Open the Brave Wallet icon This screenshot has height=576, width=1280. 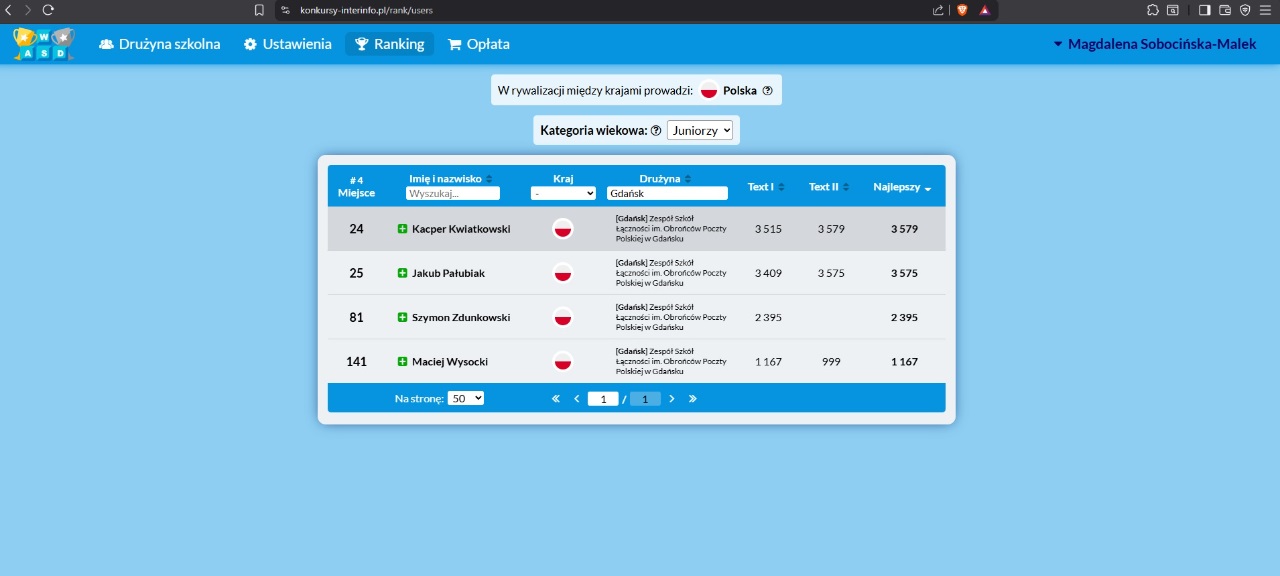point(1225,10)
